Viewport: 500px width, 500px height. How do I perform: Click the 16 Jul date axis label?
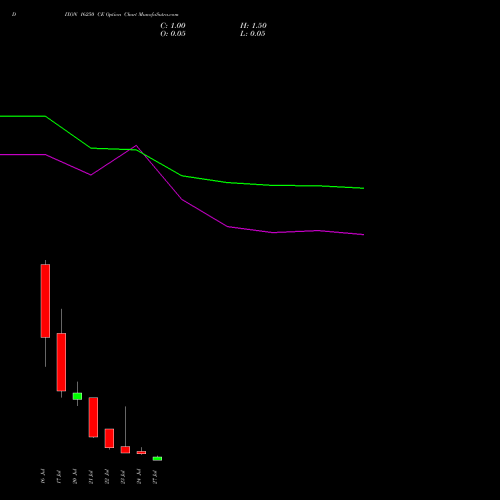[43, 476]
